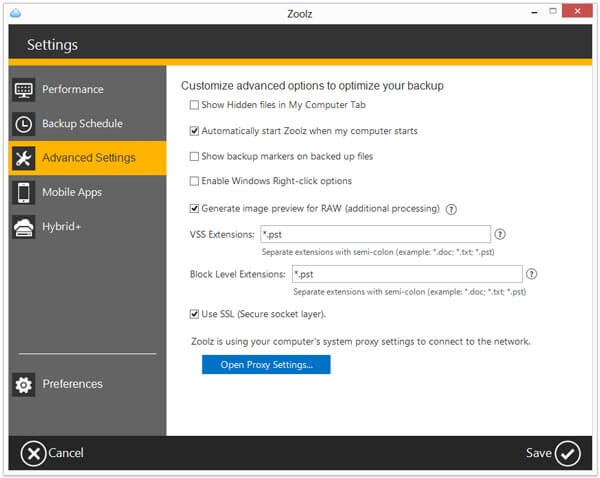
Task: Click the Preferences gear icon
Action: [24, 385]
